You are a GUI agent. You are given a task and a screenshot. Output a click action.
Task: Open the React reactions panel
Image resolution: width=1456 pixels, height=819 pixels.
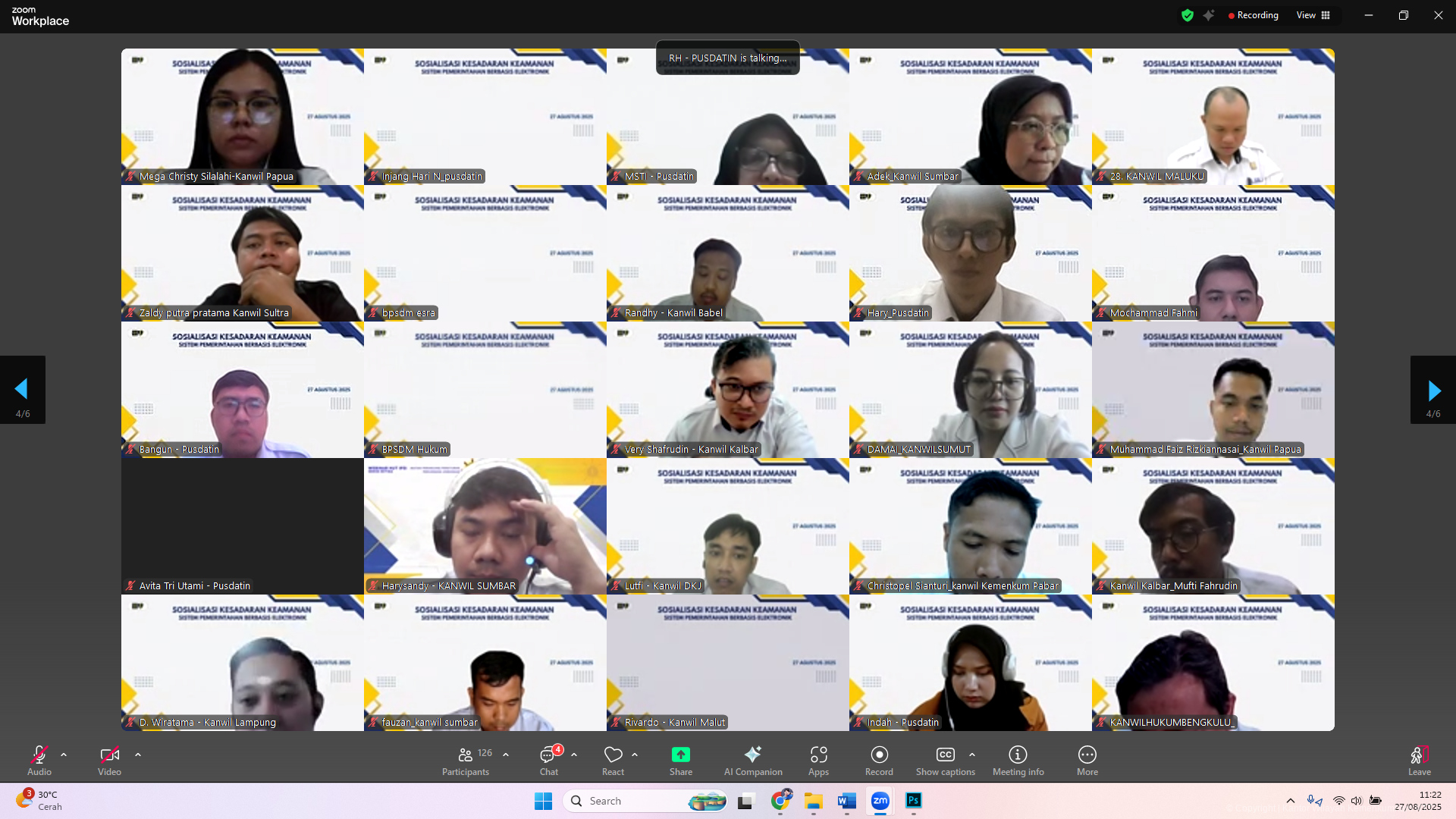point(613,758)
